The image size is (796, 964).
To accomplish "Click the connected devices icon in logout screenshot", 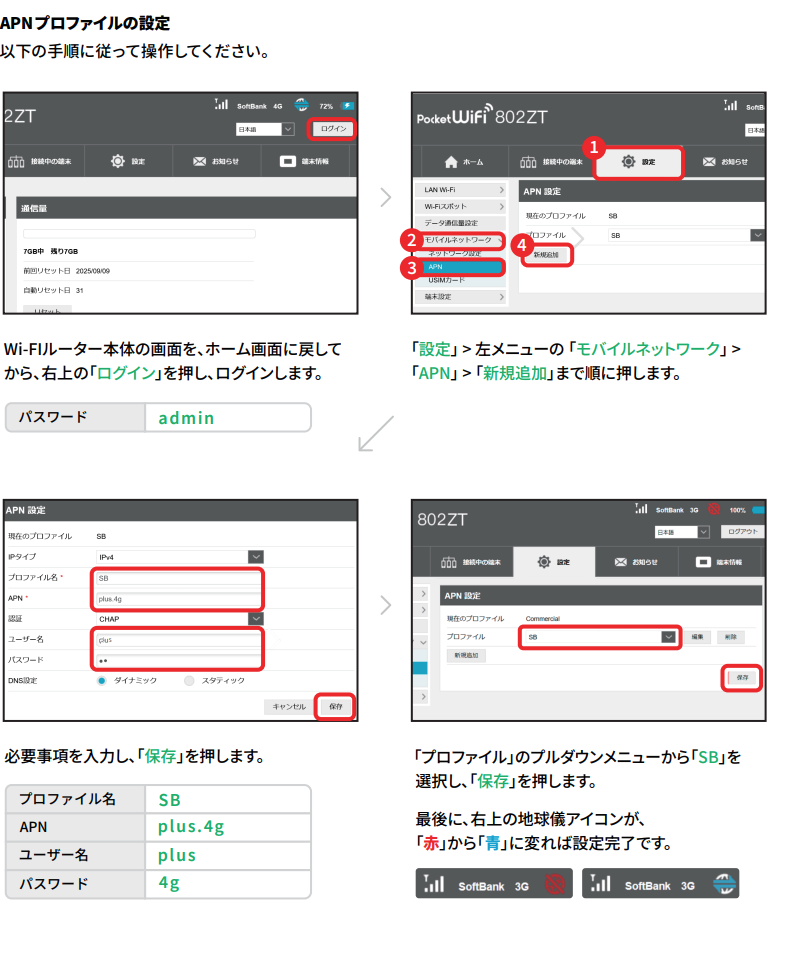I will pyautogui.click(x=449, y=562).
